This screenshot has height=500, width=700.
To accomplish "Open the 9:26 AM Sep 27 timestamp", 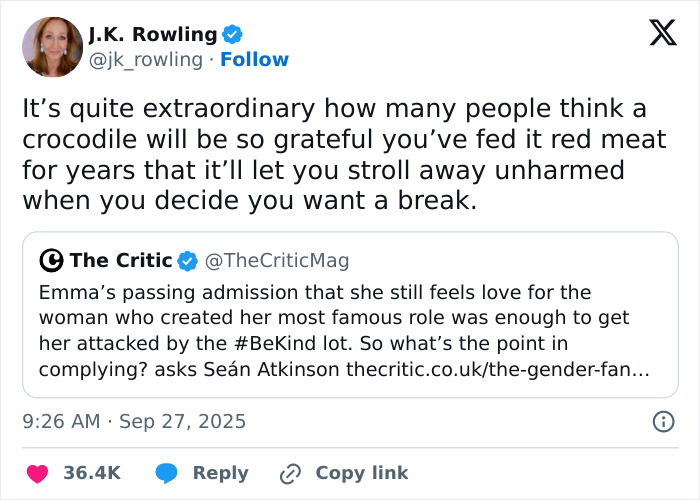I will pos(134,421).
